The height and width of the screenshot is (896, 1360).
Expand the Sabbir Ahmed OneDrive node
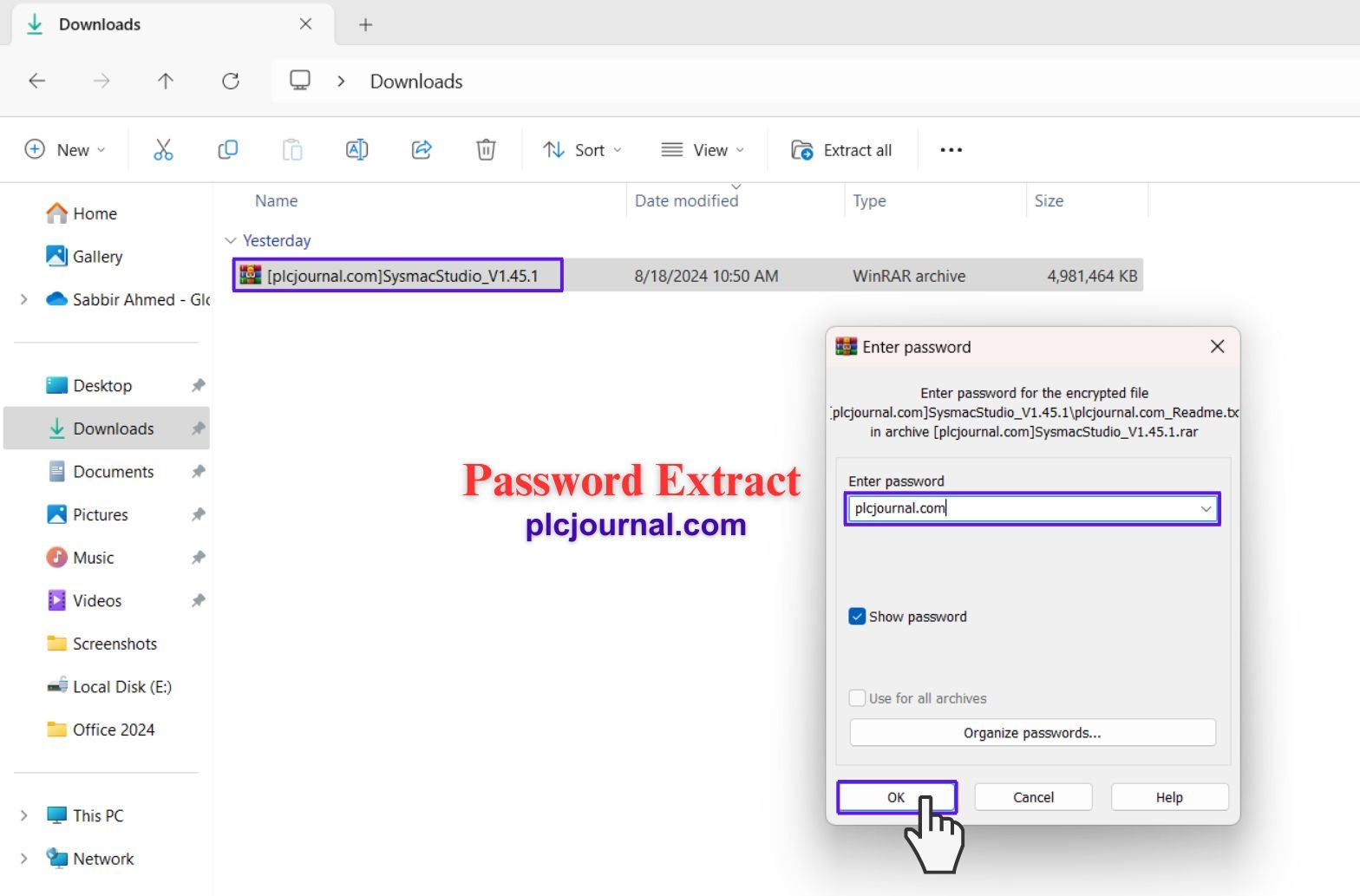click(23, 299)
